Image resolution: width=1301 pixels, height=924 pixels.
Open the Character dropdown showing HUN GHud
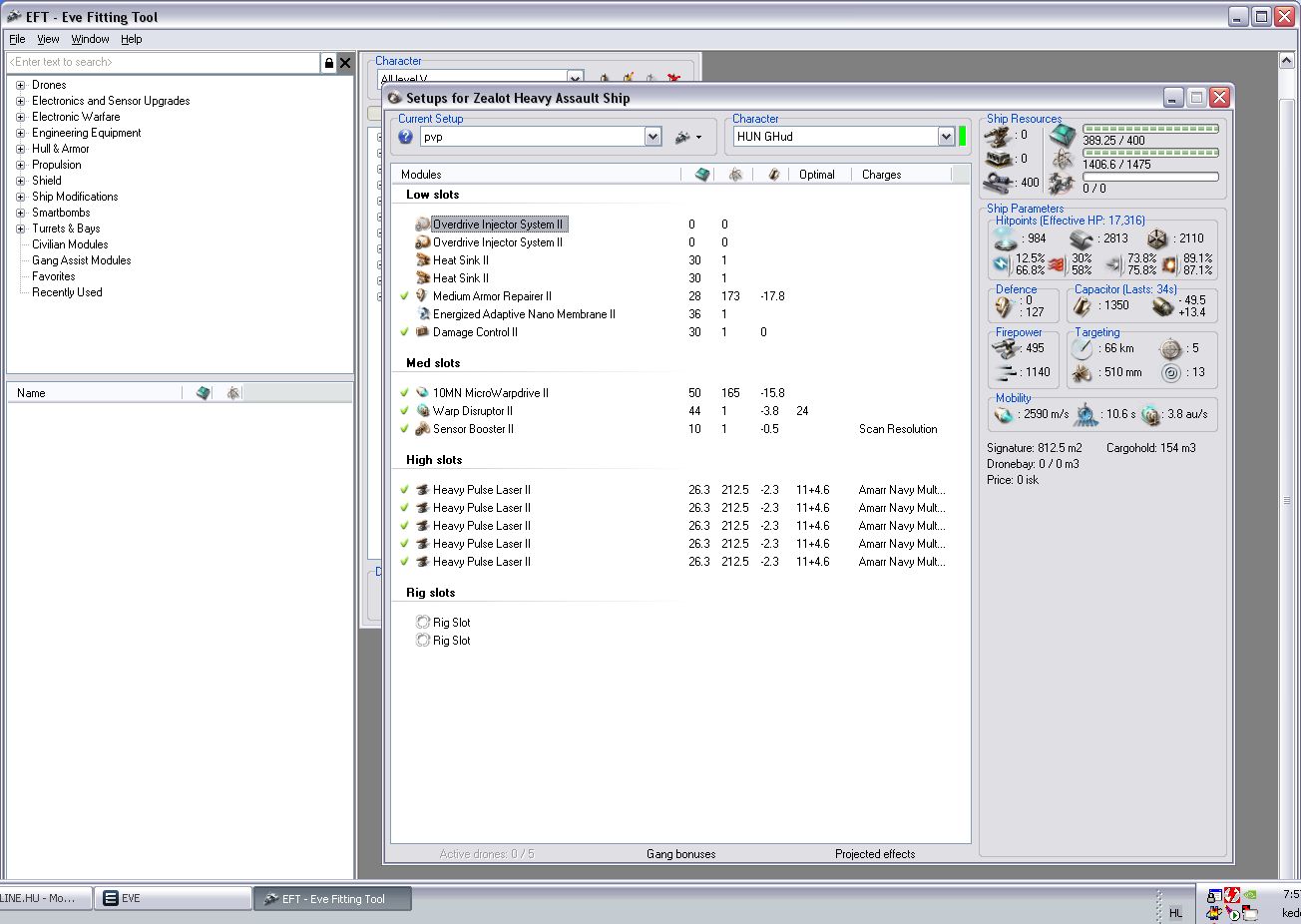click(946, 137)
